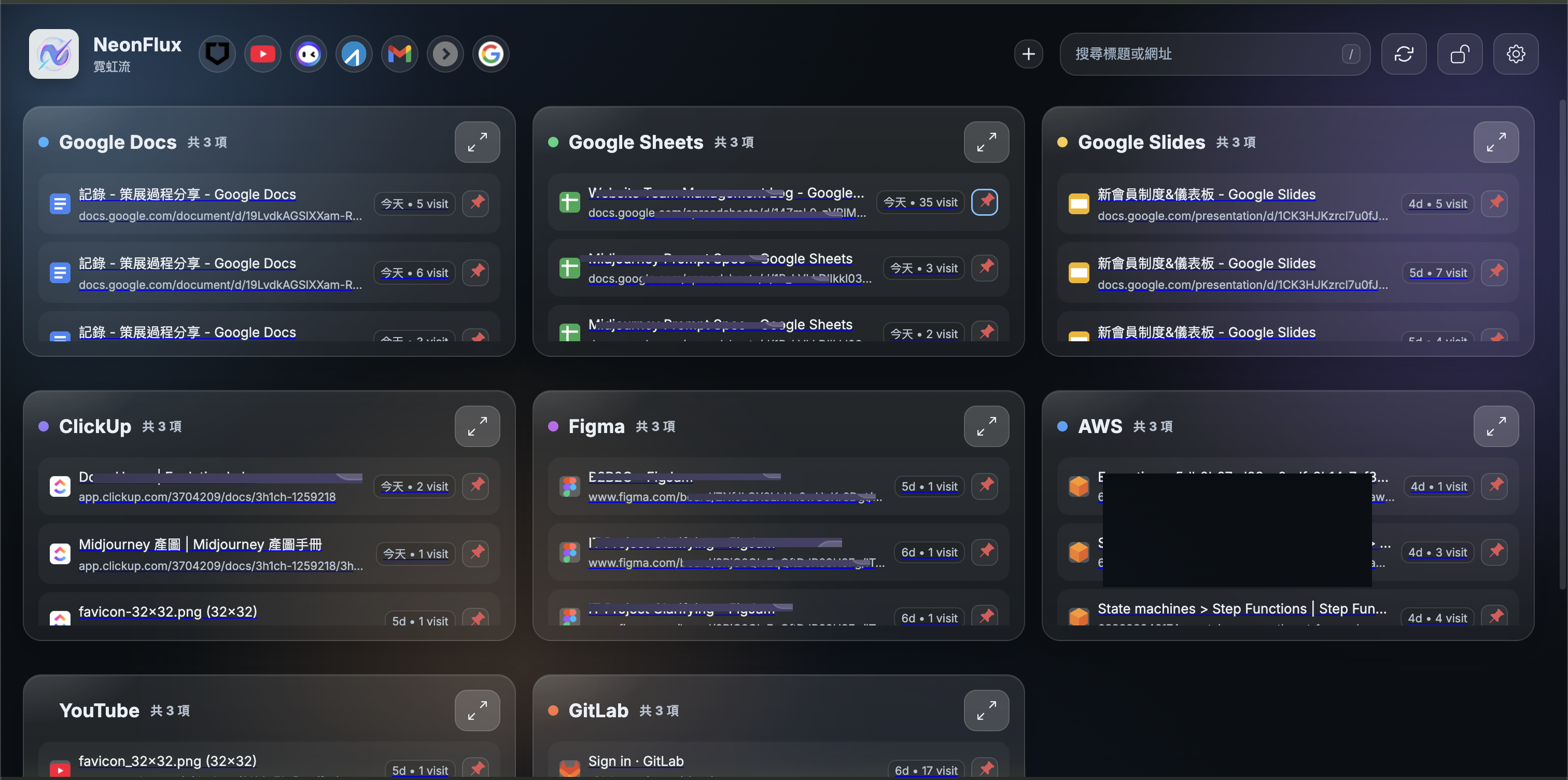
Task: Toggle the unlock padlock button
Action: [1460, 54]
